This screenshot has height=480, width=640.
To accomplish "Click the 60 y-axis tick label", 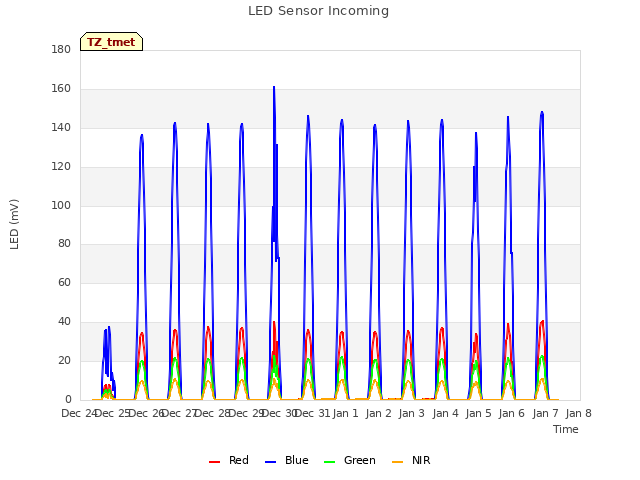I will pyautogui.click(x=64, y=282).
